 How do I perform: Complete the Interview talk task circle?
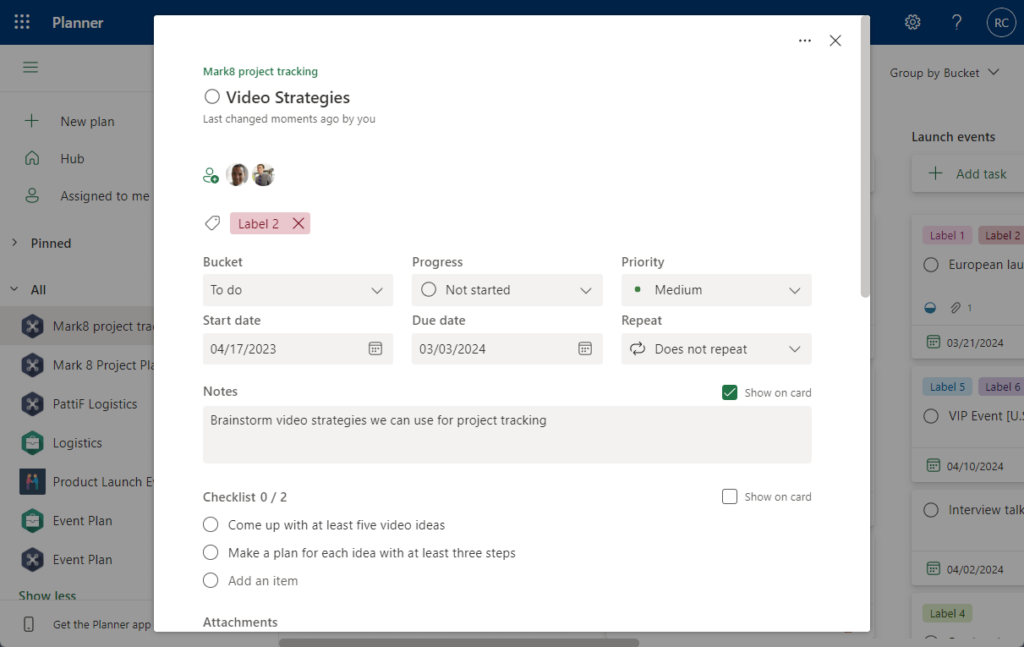931,510
